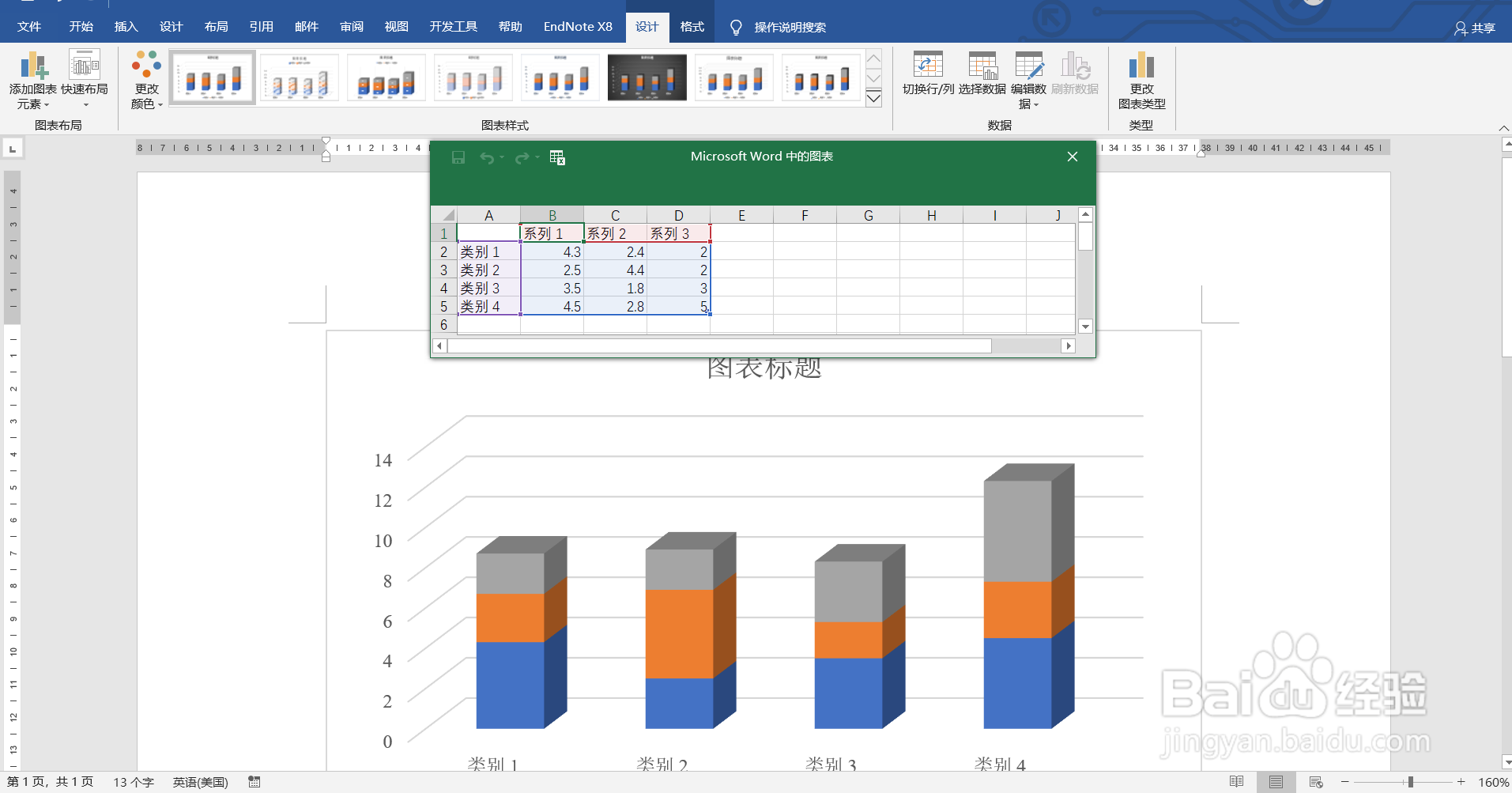Collapse the ribbon chevron
The height and width of the screenshot is (793, 1512).
point(1503,127)
